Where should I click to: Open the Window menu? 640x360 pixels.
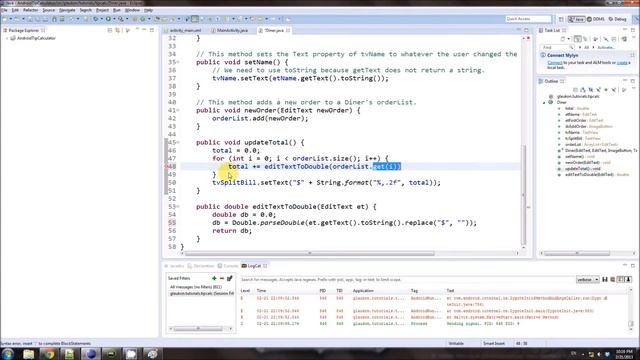132,10
